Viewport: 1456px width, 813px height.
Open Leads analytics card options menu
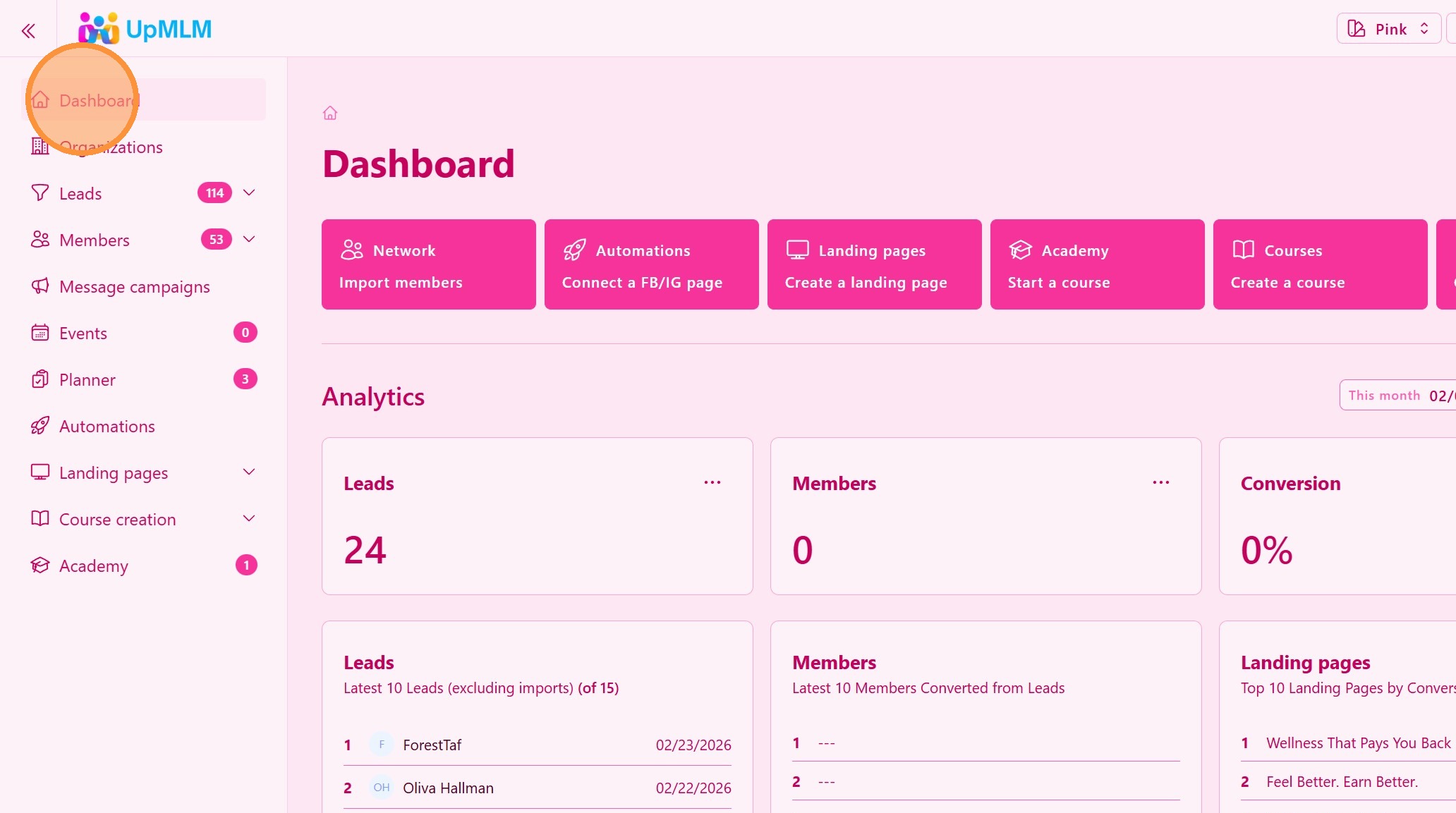pyautogui.click(x=712, y=483)
